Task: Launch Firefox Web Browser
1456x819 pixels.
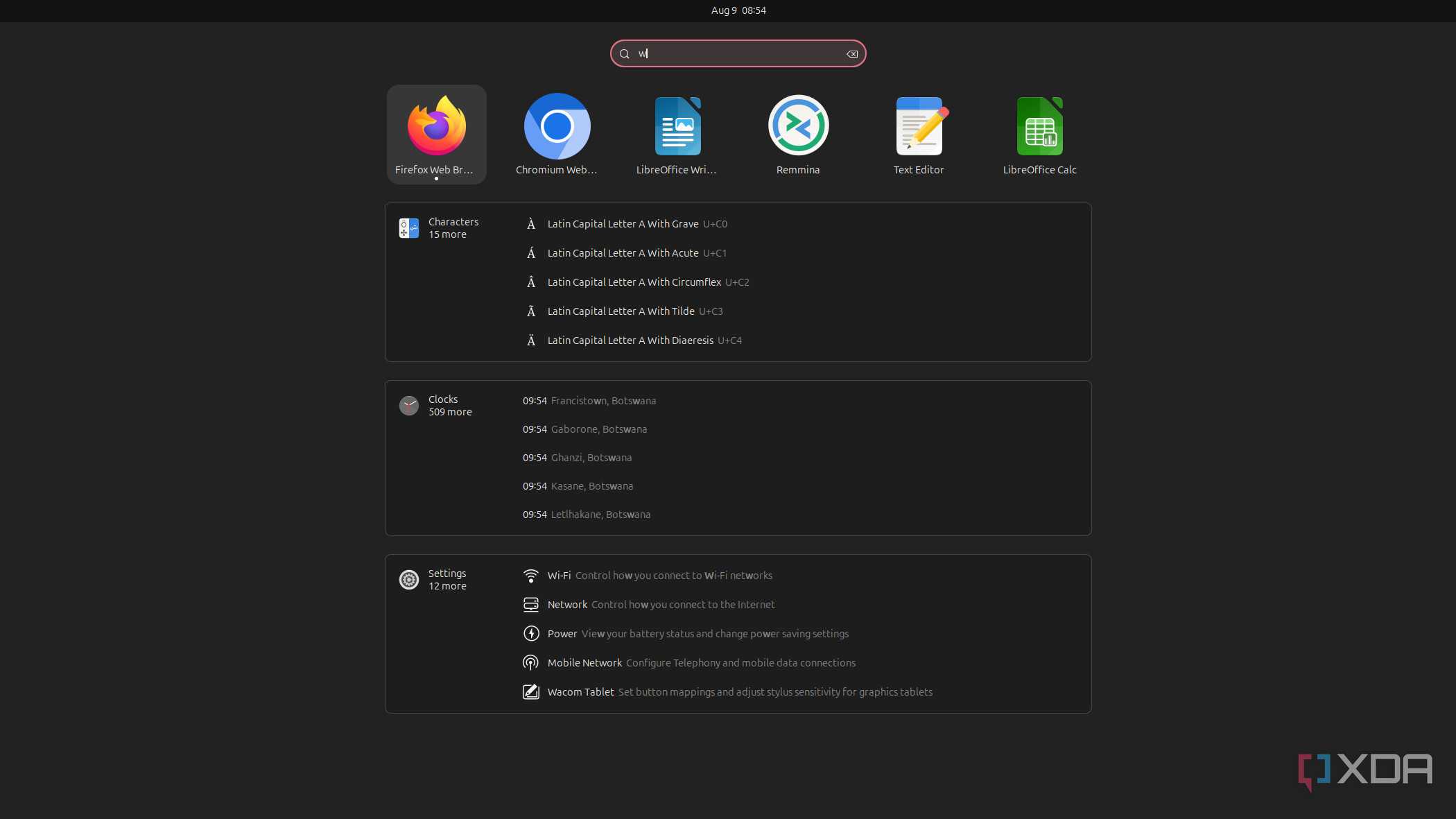Action: [x=436, y=135]
